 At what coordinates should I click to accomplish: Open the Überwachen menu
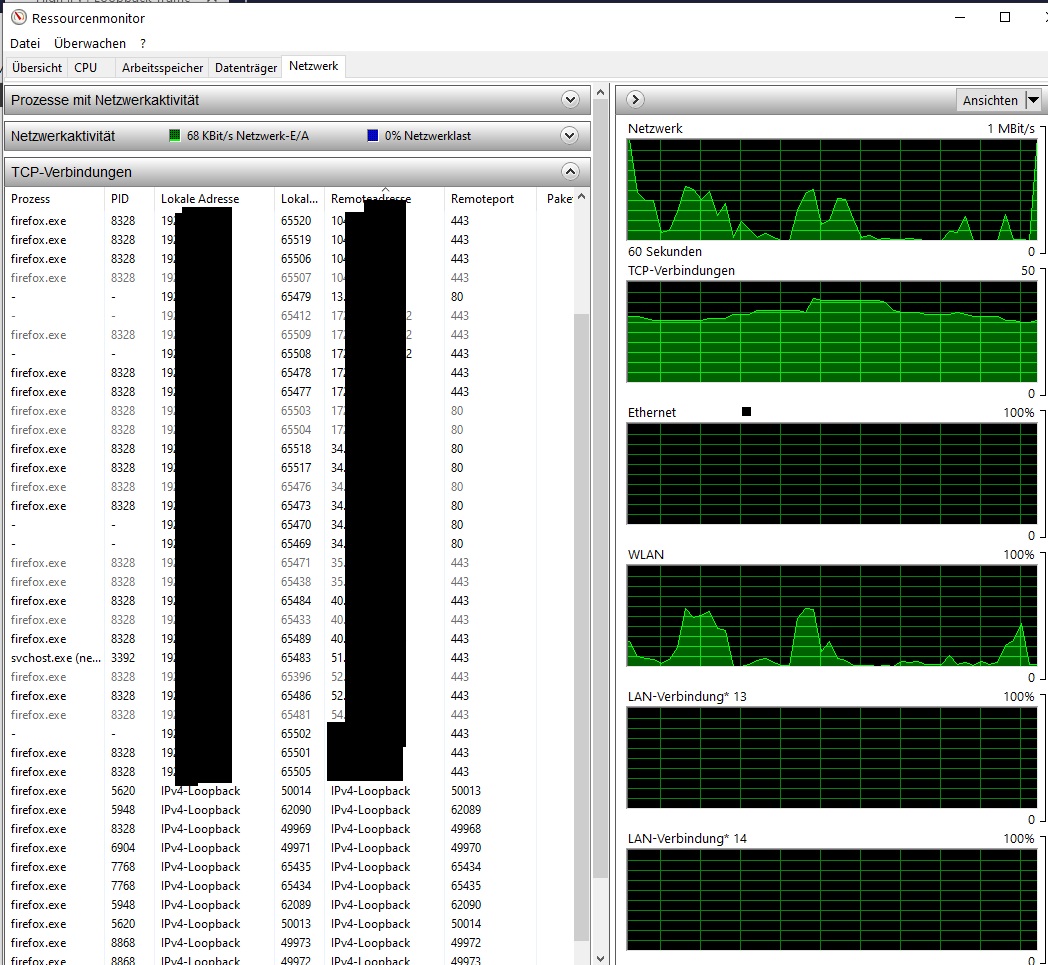point(90,43)
